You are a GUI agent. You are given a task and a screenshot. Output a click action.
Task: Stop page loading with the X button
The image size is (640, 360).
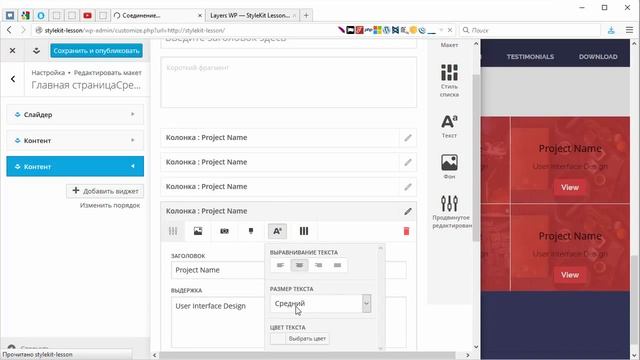point(450,30)
